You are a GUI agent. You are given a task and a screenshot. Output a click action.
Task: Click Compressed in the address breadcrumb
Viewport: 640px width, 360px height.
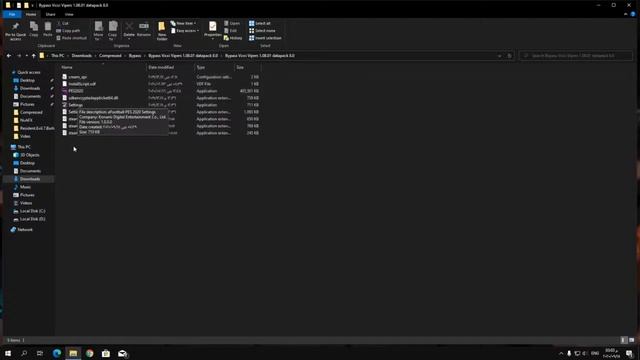coord(110,56)
